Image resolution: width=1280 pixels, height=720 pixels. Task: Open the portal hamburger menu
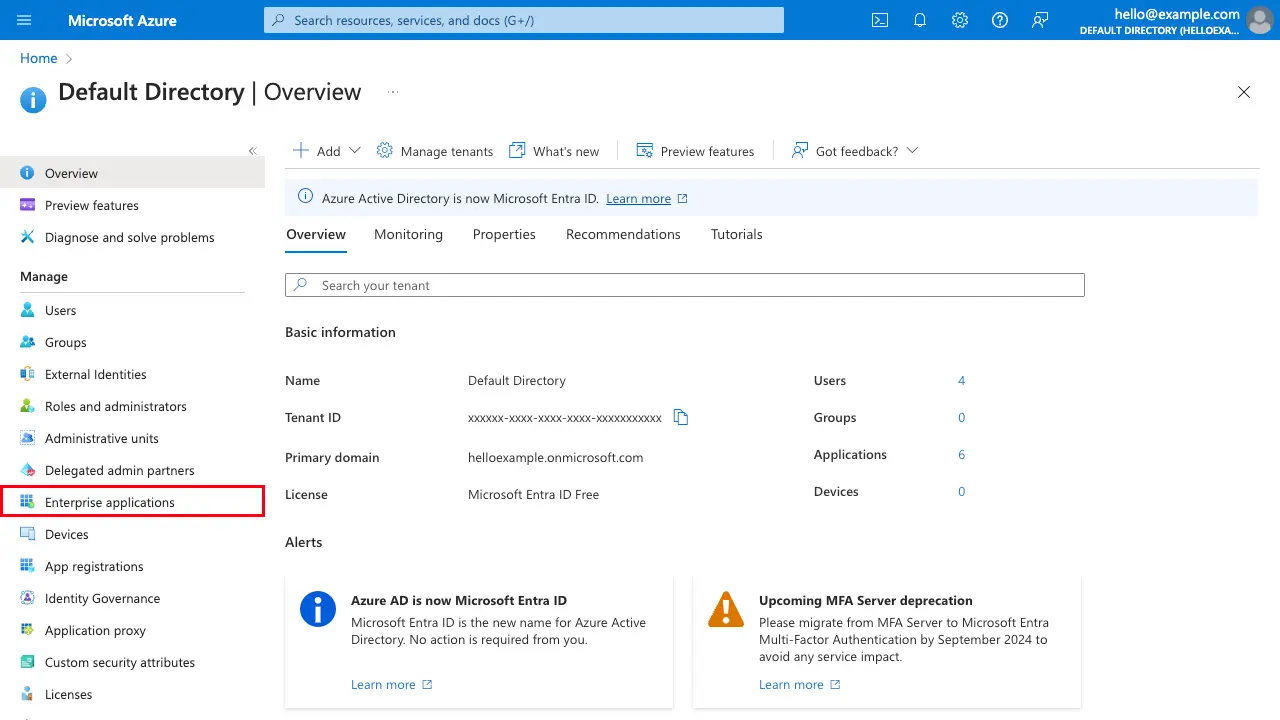[x=24, y=20]
